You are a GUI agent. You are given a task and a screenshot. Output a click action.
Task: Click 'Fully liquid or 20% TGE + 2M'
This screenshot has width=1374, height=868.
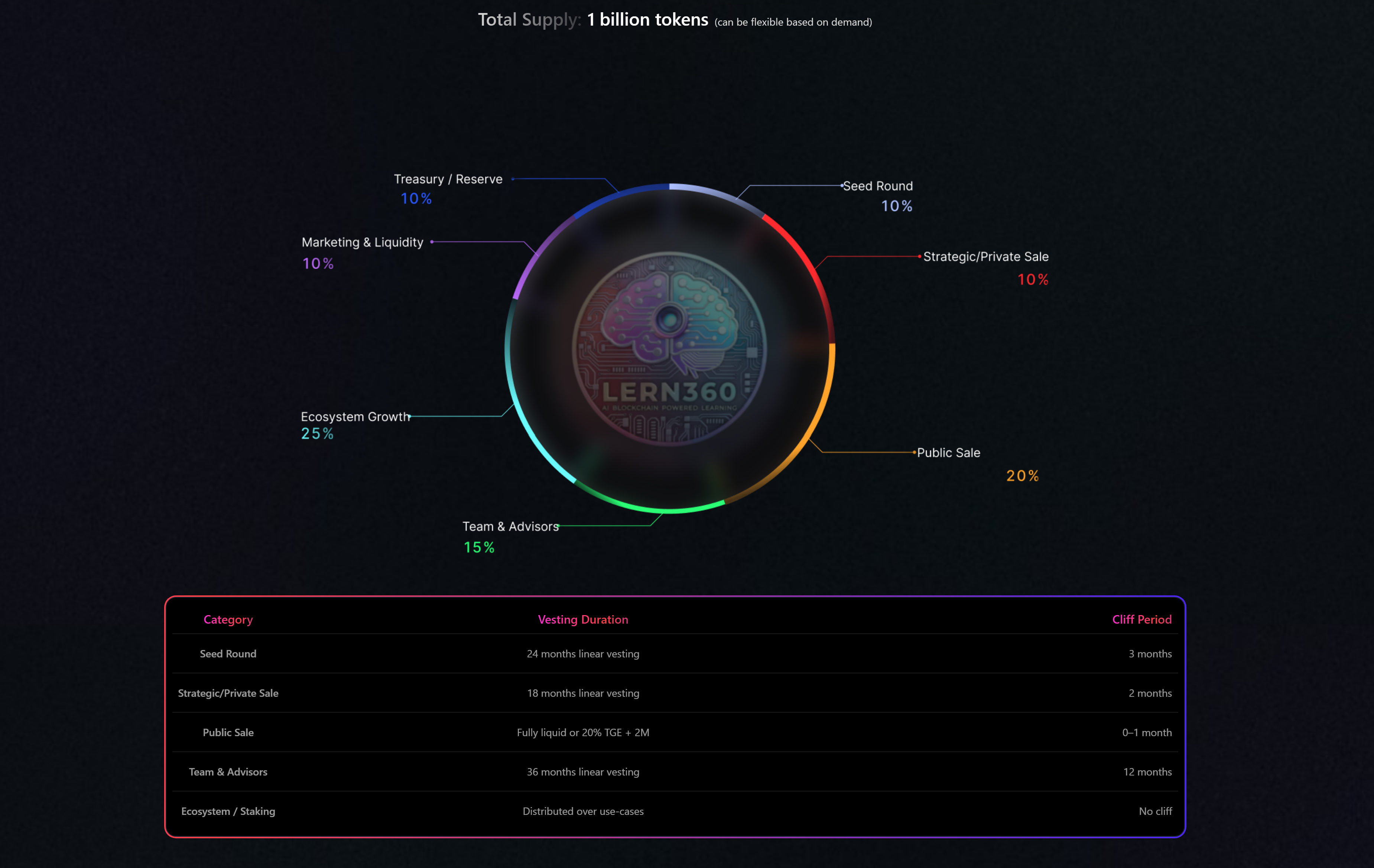pyautogui.click(x=582, y=733)
